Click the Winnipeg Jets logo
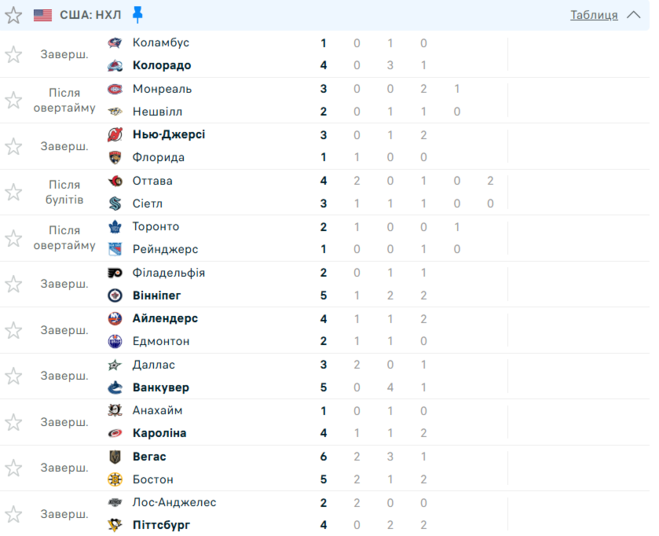The image size is (659, 536). pos(115,296)
